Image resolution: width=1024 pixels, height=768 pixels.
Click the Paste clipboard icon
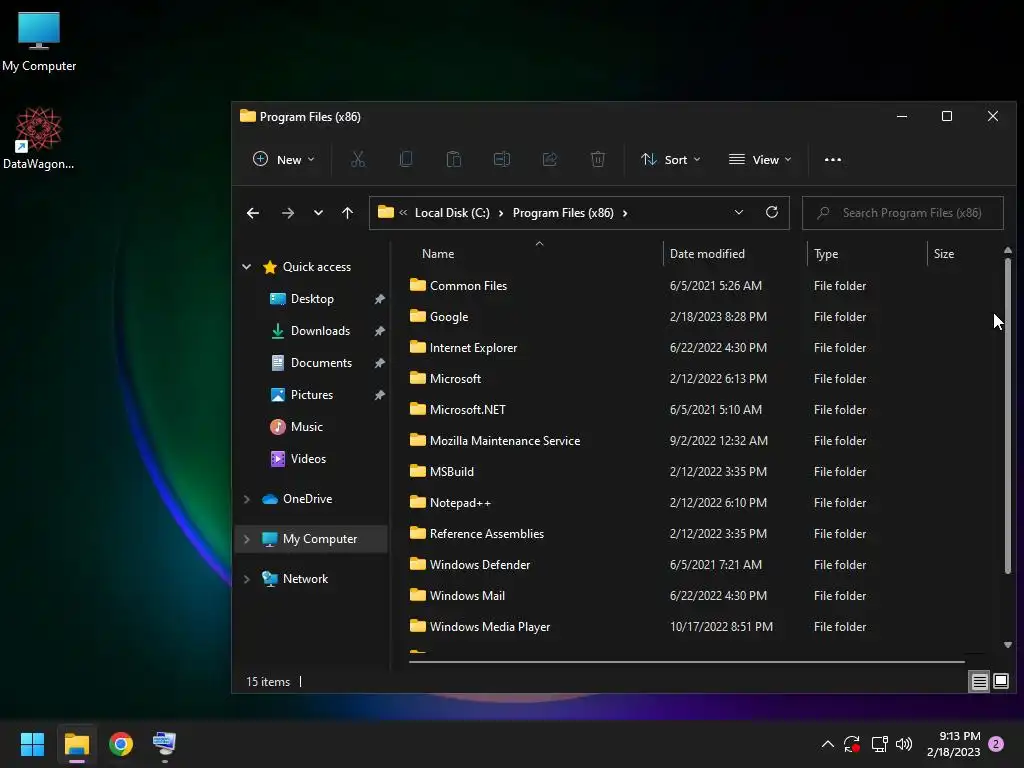click(453, 159)
